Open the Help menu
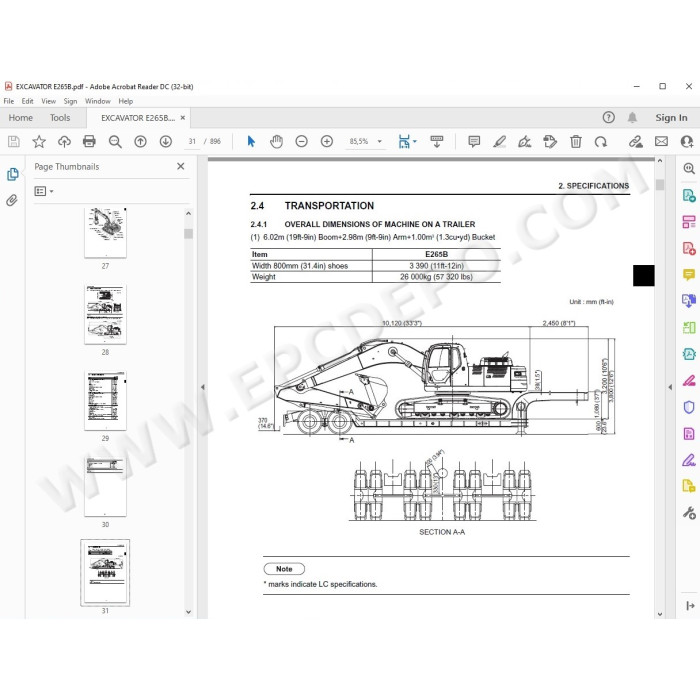This screenshot has height=700, width=700. (x=125, y=101)
